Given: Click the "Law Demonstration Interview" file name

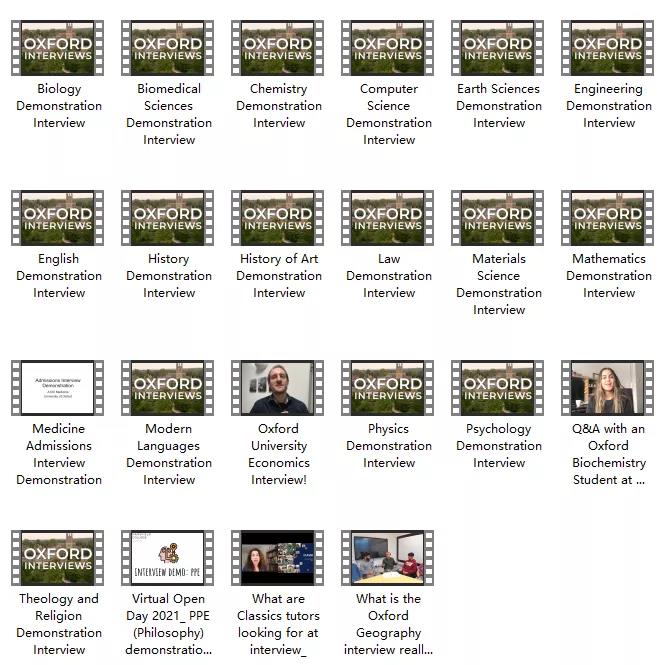Looking at the screenshot, I should tap(389, 276).
